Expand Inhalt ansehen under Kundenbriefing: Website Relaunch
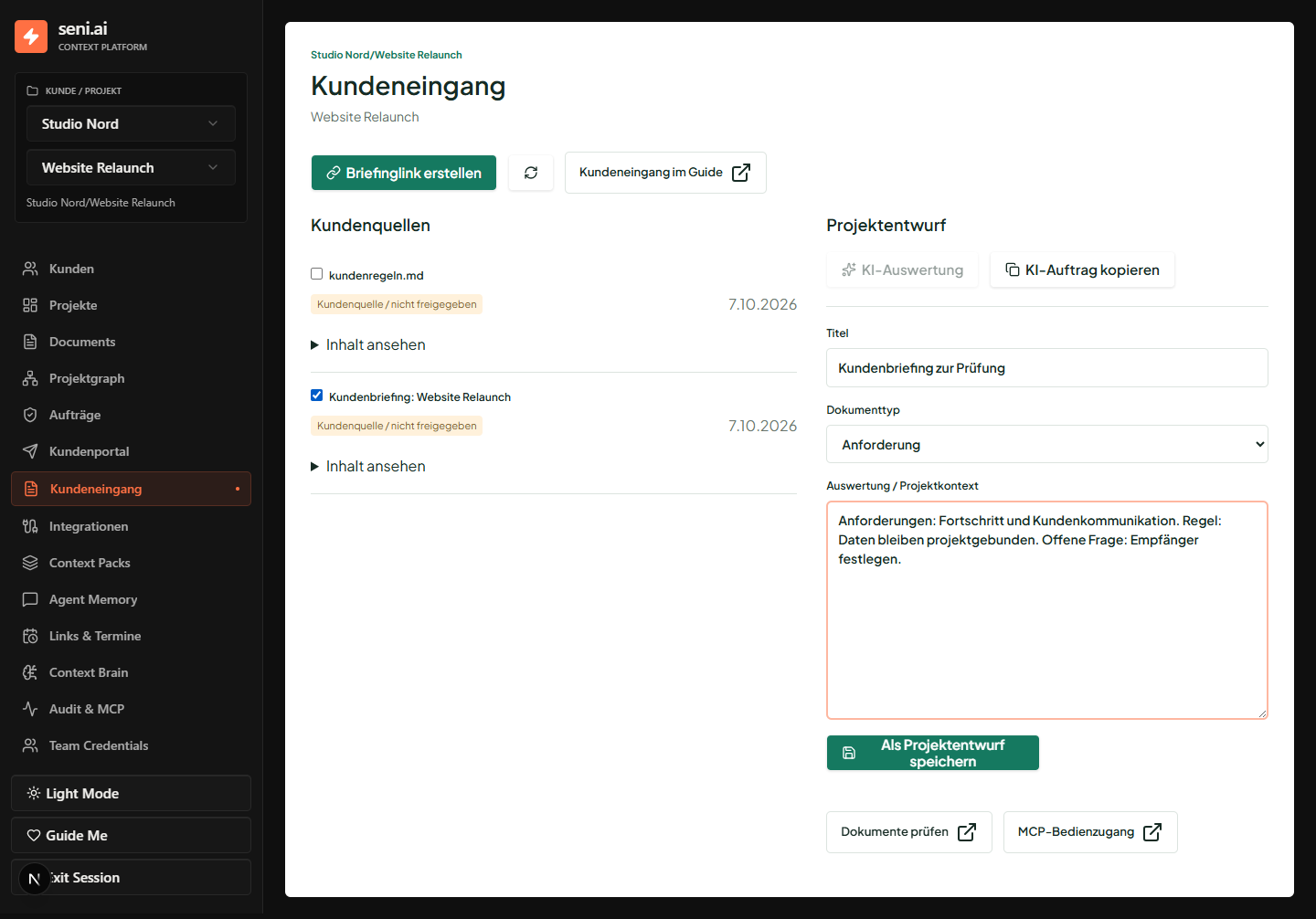 (x=368, y=466)
